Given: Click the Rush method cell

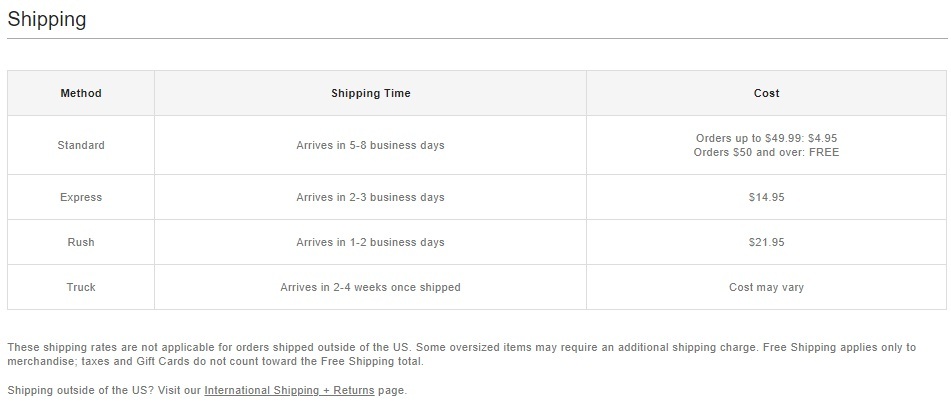Looking at the screenshot, I should tap(81, 243).
